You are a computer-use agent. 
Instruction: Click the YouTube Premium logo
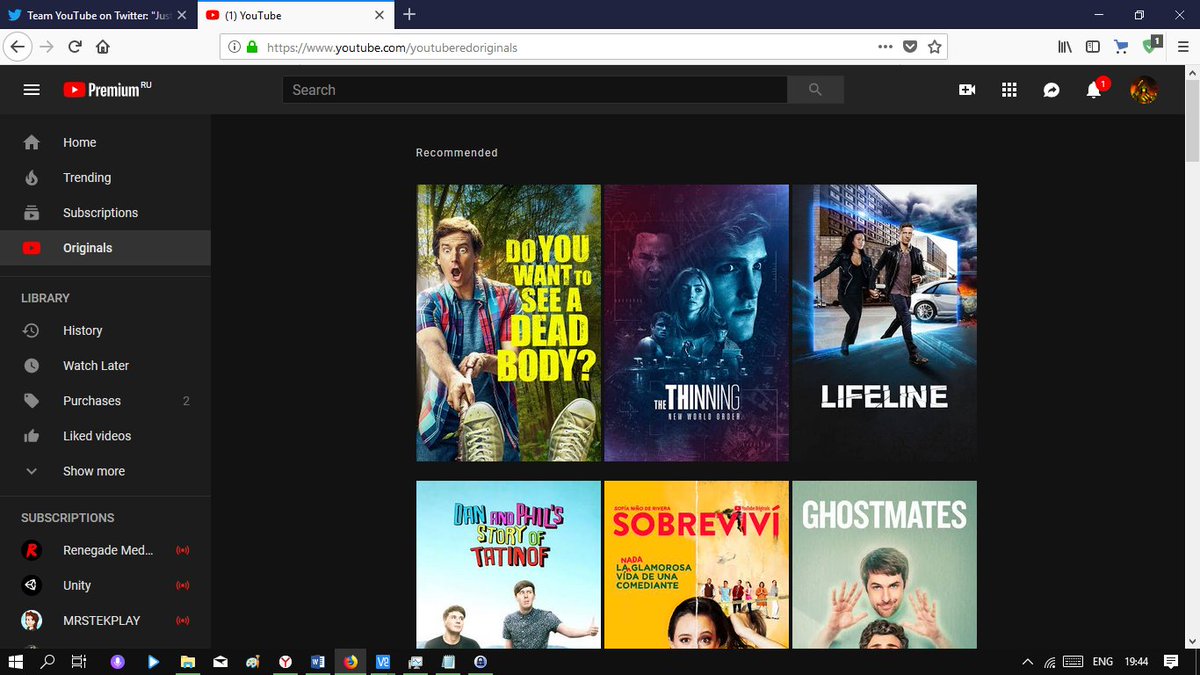point(107,90)
